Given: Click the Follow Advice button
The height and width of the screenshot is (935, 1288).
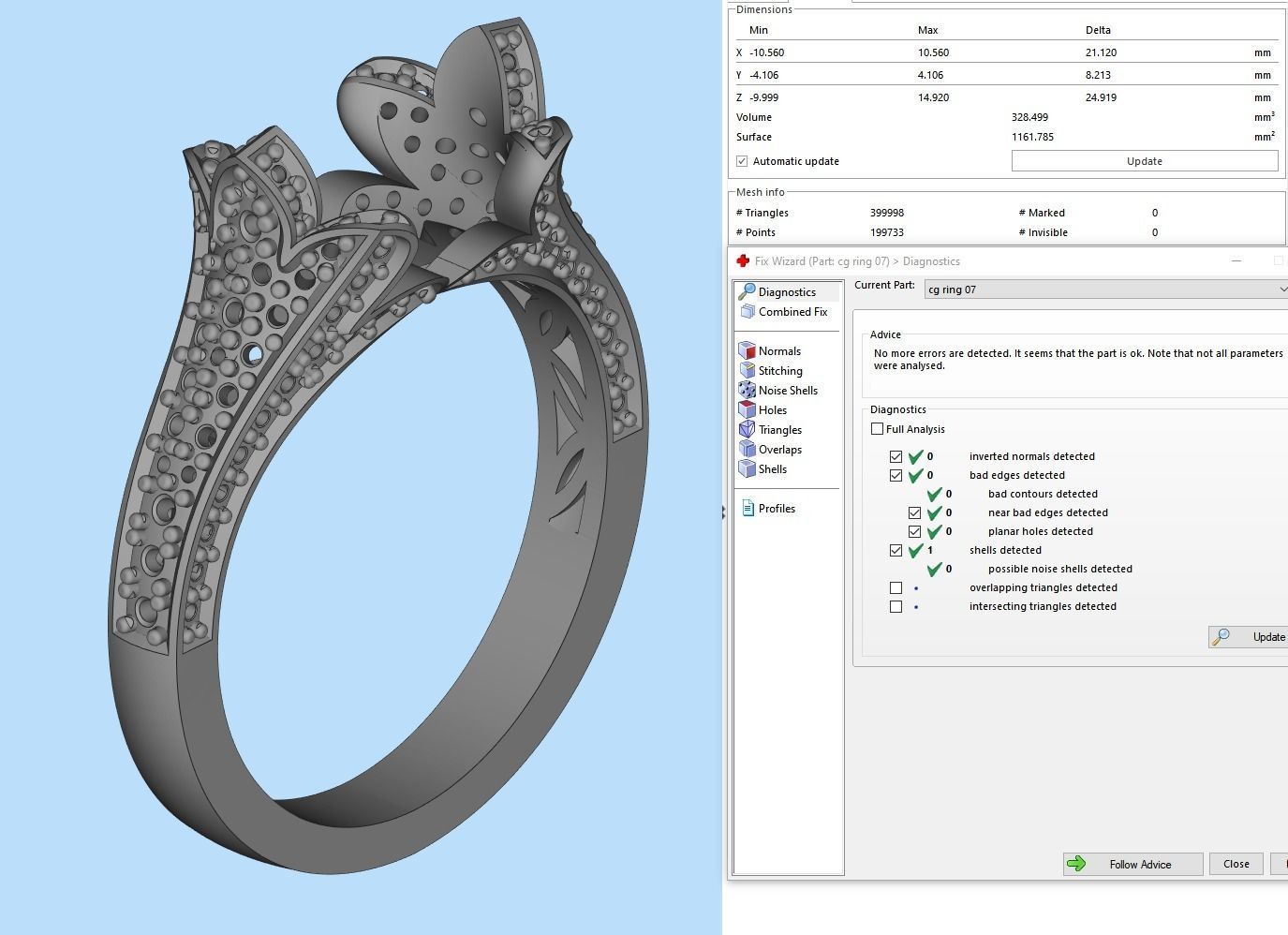Looking at the screenshot, I should tap(1133, 864).
